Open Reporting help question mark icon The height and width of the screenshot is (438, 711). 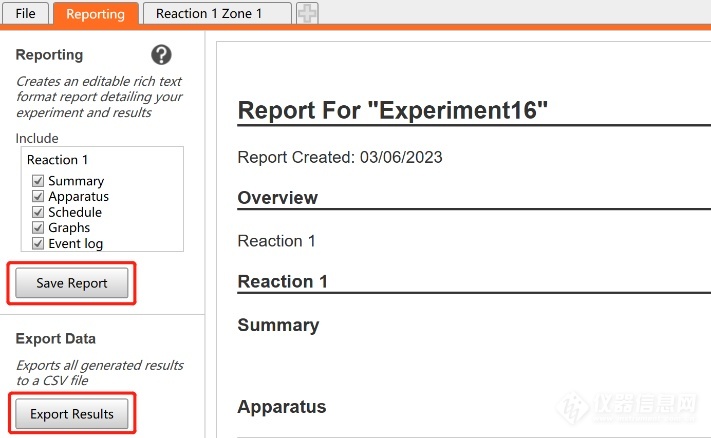pyautogui.click(x=161, y=55)
